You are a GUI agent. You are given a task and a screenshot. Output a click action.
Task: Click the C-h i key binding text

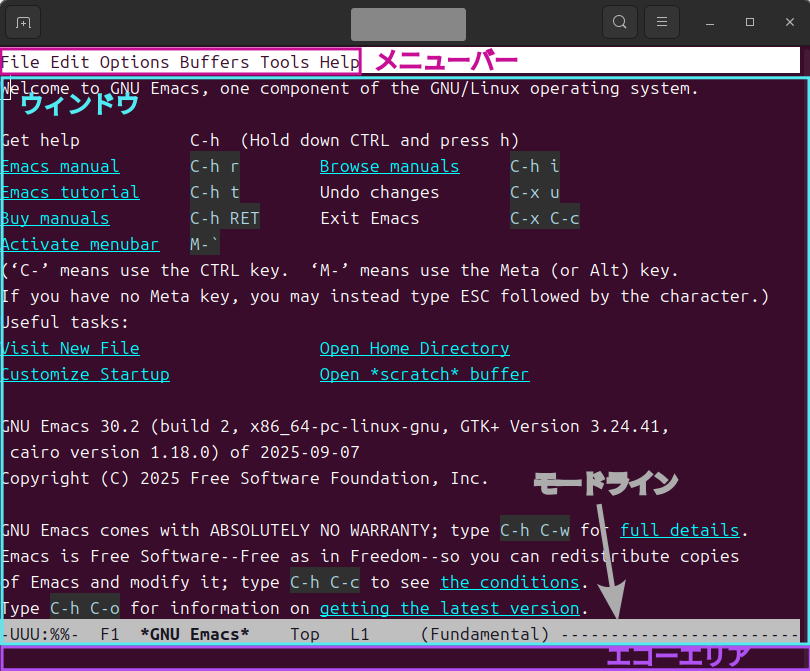[x=535, y=166]
